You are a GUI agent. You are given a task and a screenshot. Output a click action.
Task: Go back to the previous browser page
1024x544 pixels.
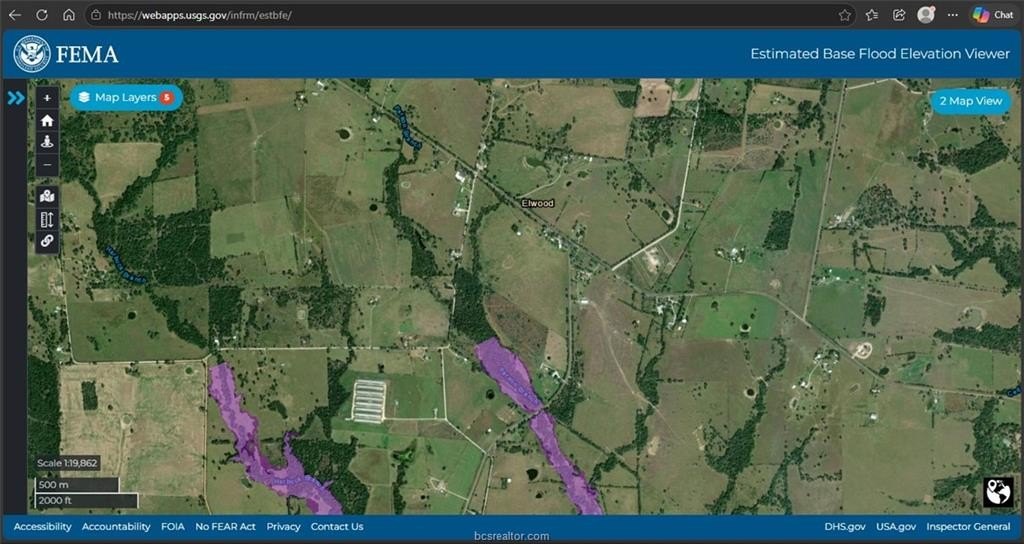click(x=14, y=14)
